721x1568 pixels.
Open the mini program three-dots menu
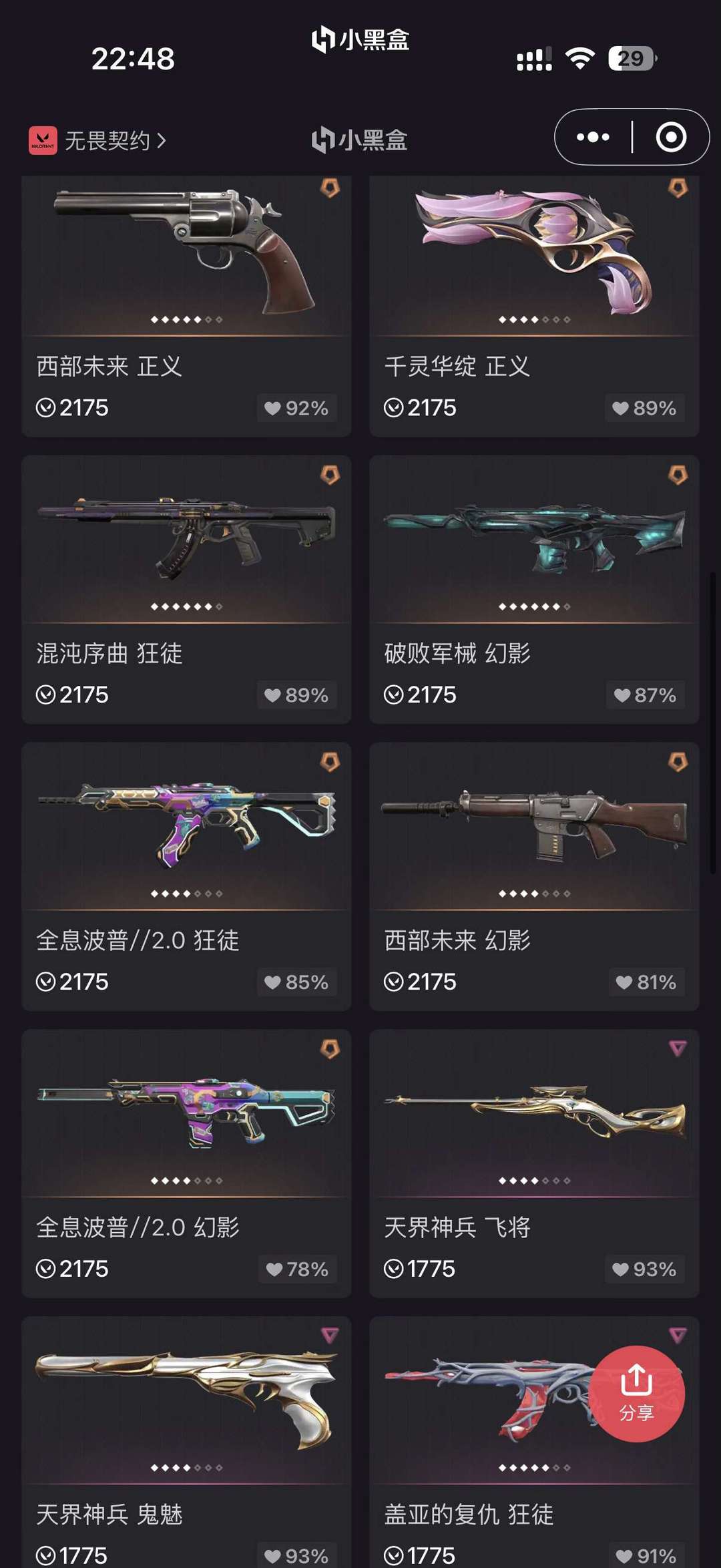593,137
